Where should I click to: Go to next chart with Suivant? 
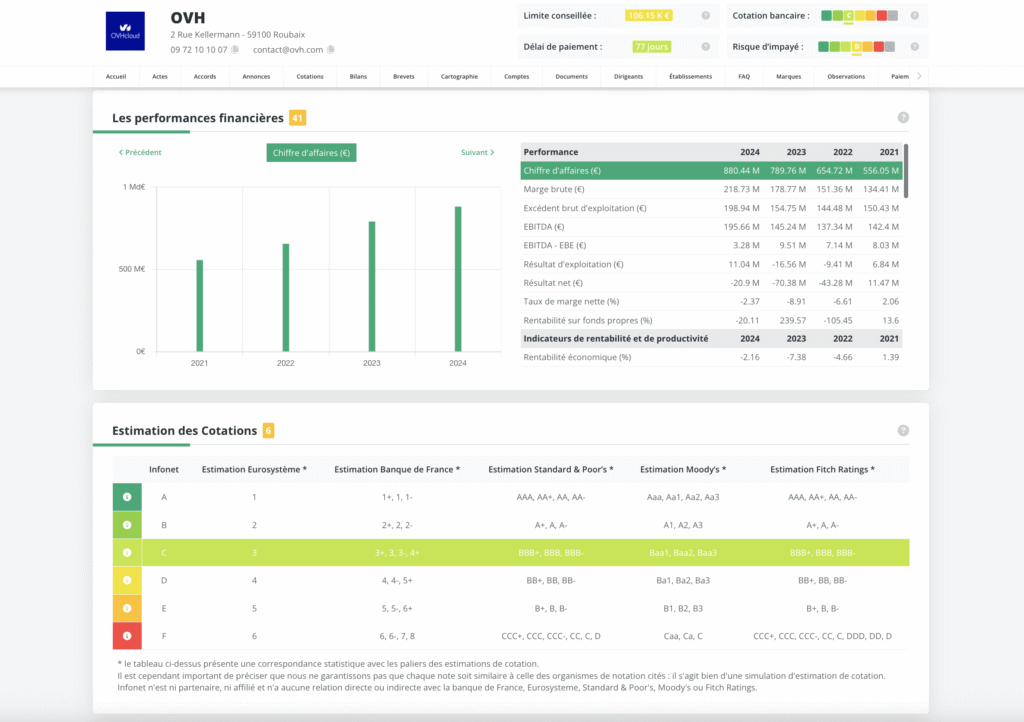pyautogui.click(x=477, y=153)
